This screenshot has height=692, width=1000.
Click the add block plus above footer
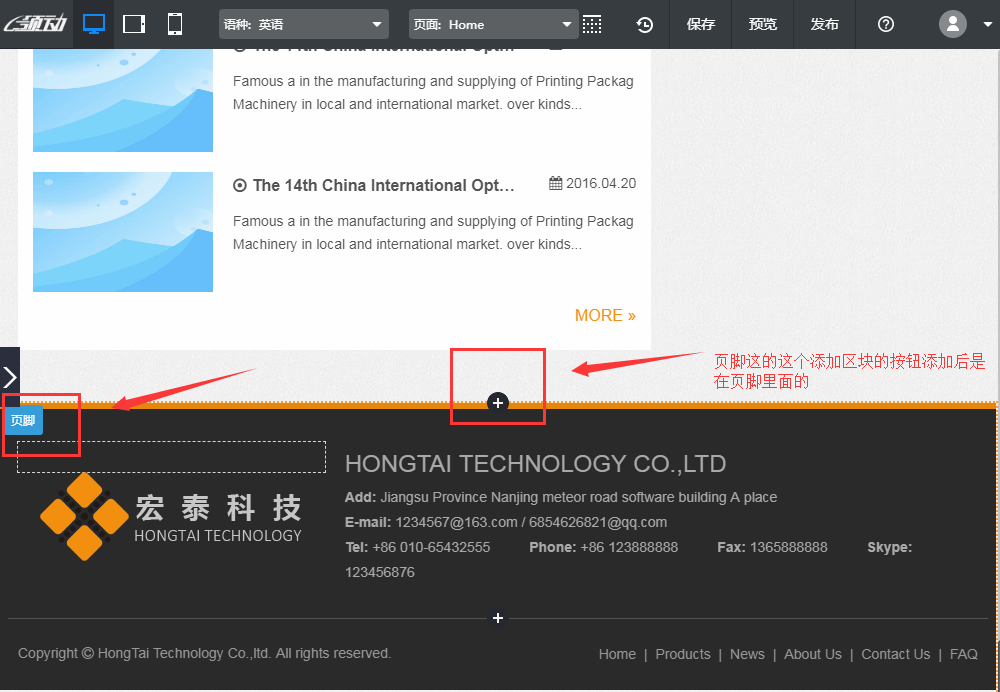(x=498, y=402)
